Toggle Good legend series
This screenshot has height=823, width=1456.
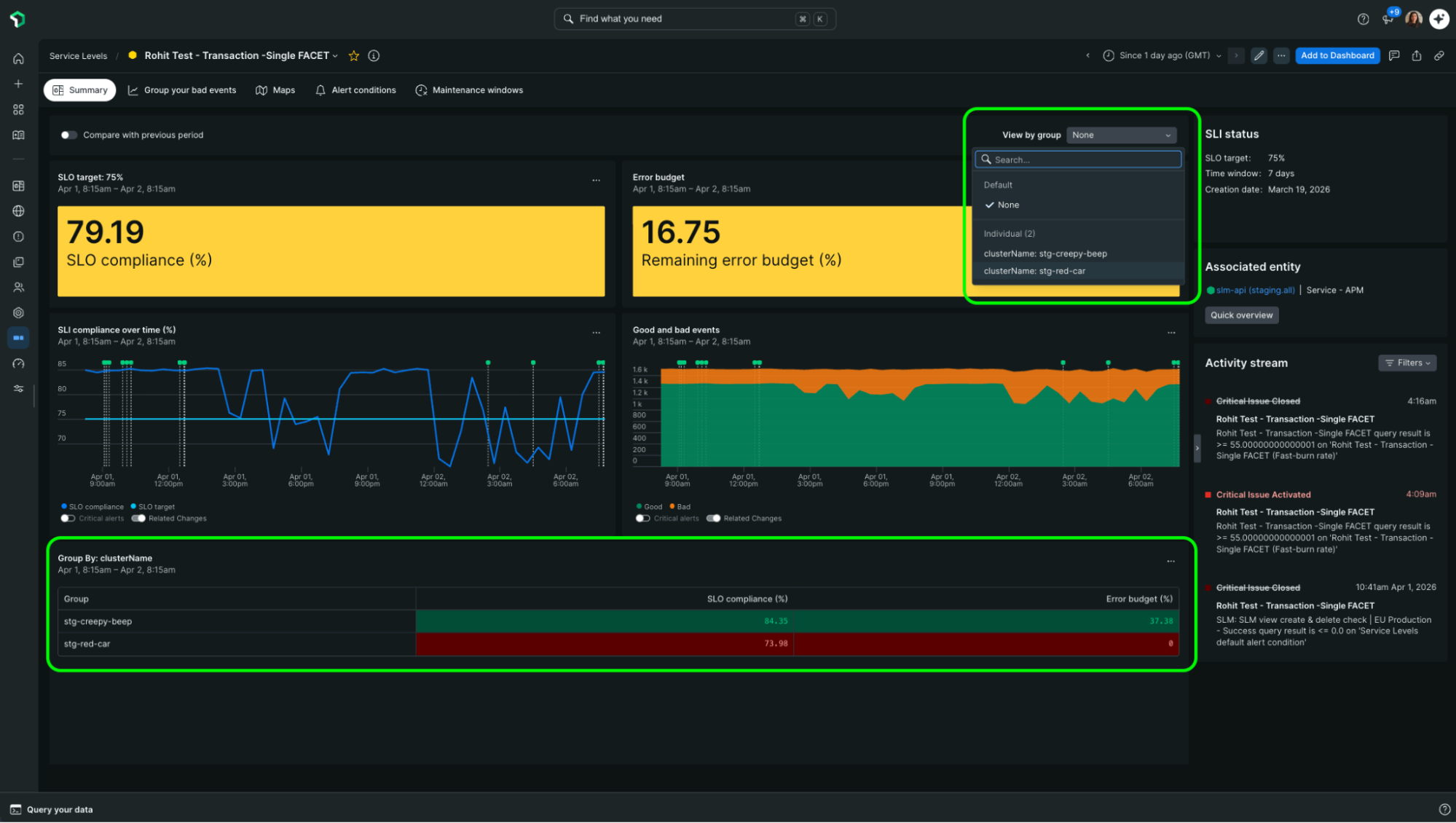point(649,507)
